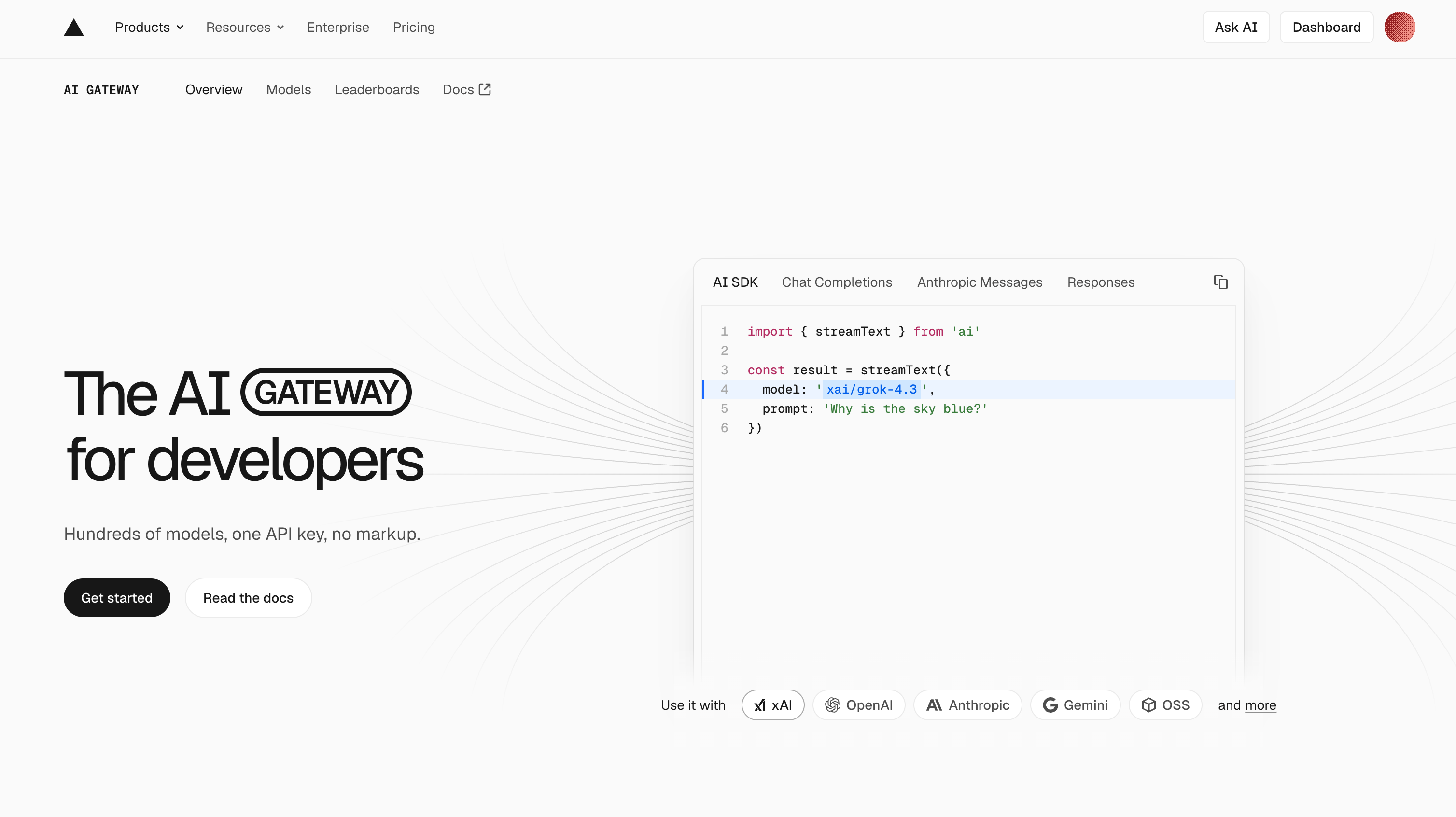
Task: Select the Anthropic provider chip
Action: click(967, 705)
